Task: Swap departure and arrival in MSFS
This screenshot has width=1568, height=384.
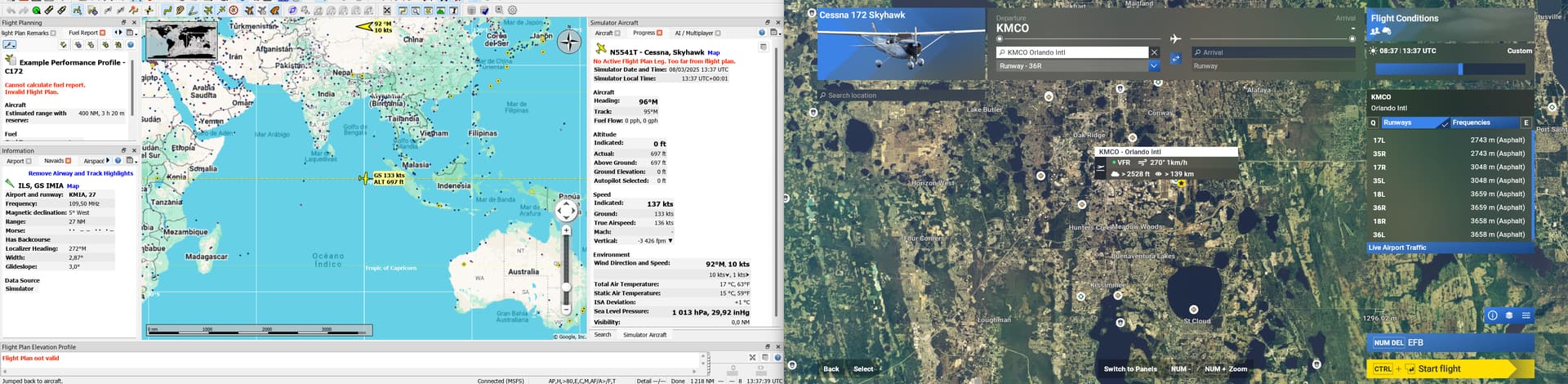Action: click(x=1175, y=59)
